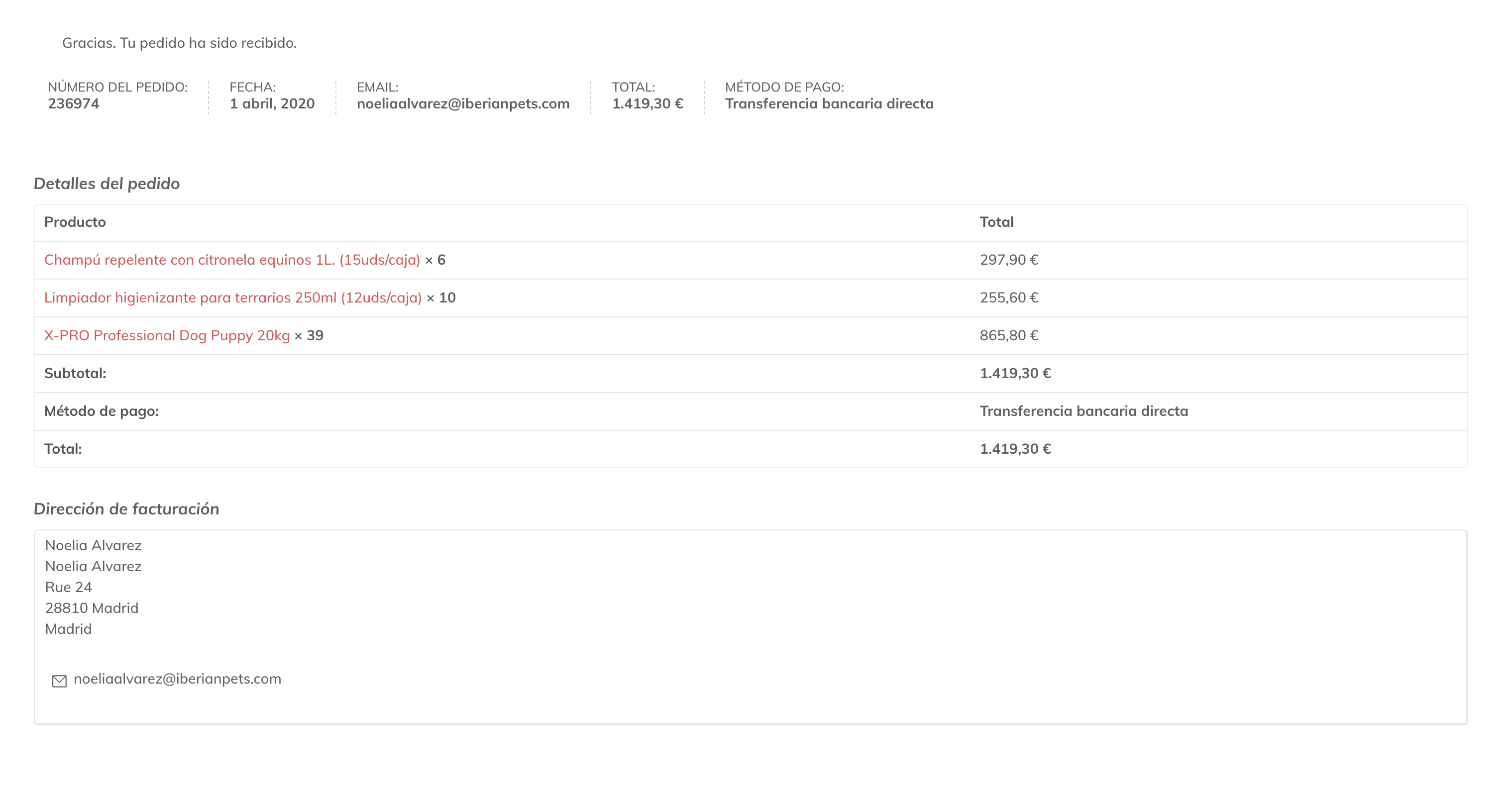Click the 255,60 € line total
Viewport: 1512px width, 805px height.
(x=1009, y=298)
